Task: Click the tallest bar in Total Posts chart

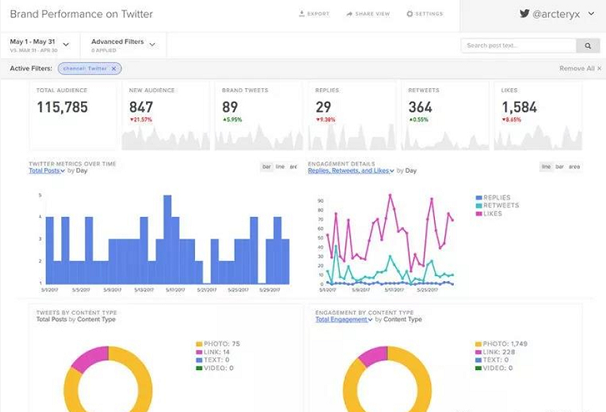Action: [x=167, y=239]
